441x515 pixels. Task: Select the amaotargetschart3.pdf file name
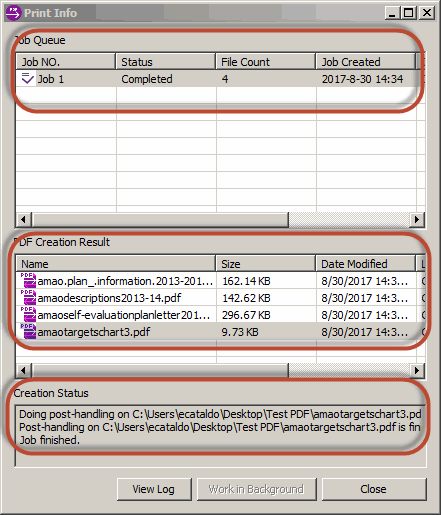coord(94,332)
